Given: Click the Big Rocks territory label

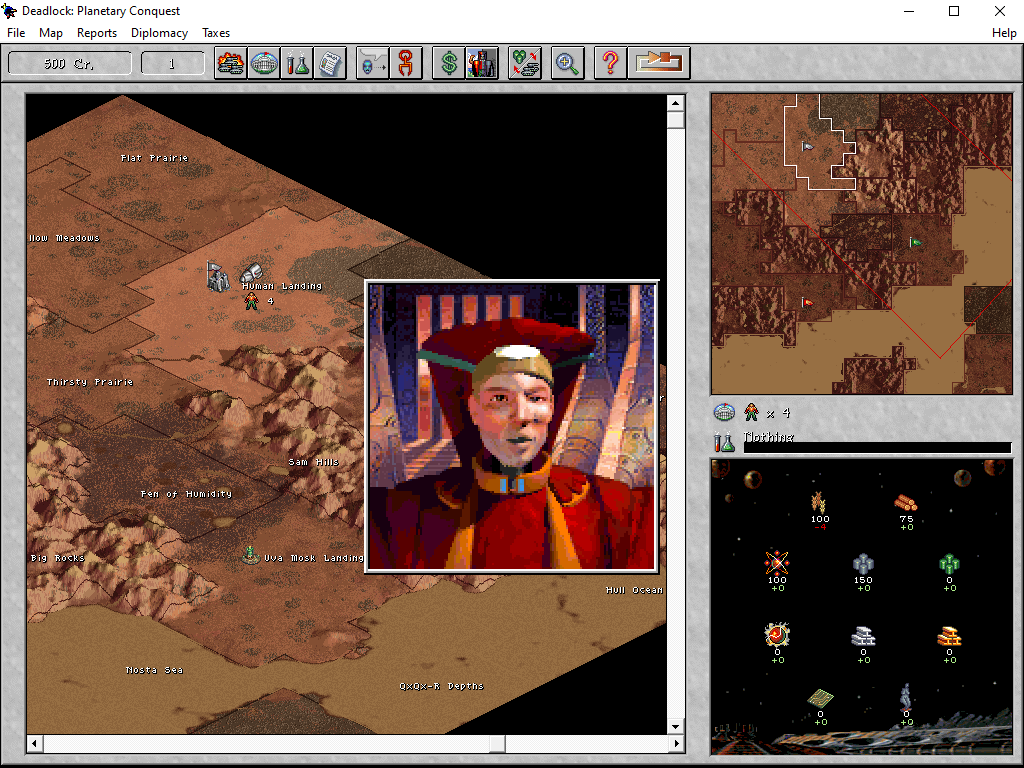Looking at the screenshot, I should point(57,558).
